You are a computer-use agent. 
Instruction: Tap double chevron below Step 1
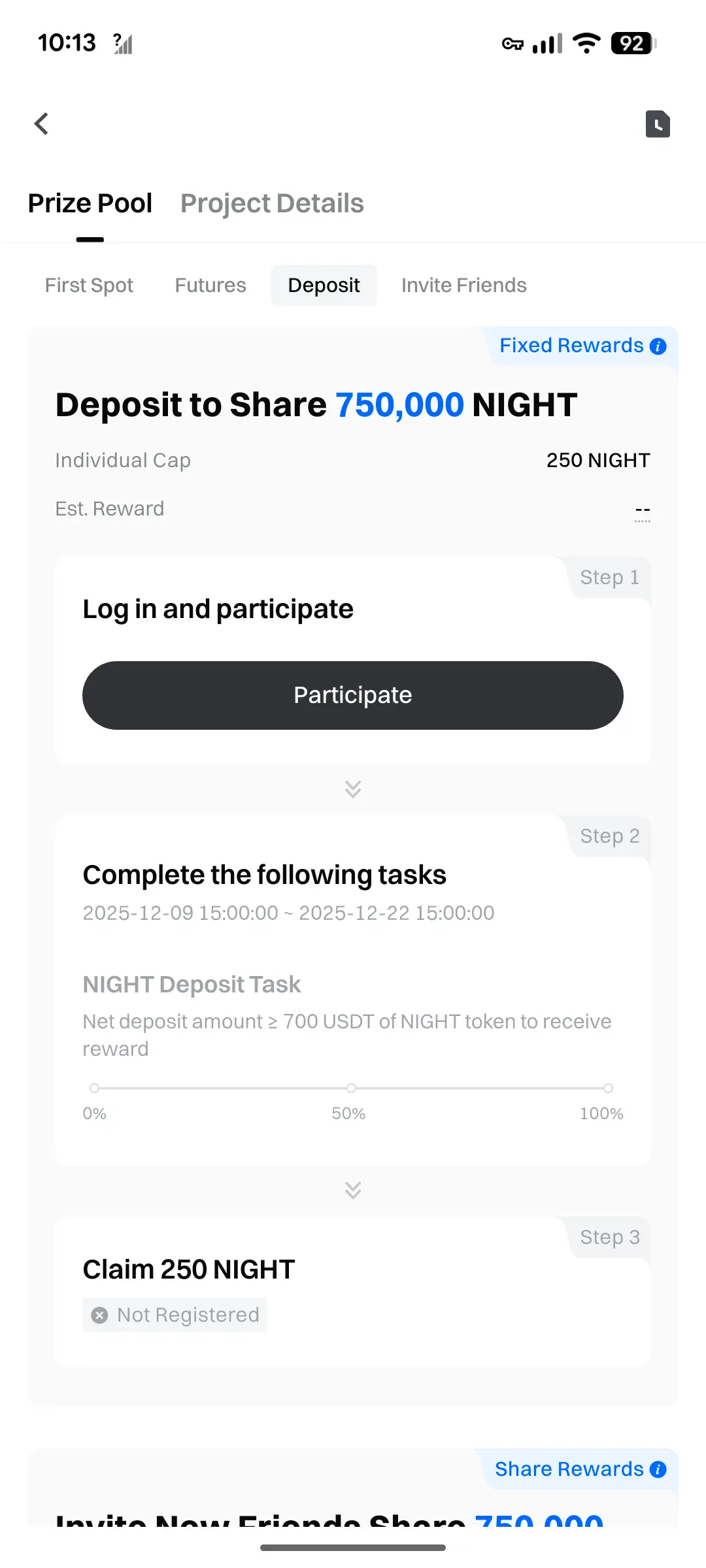pos(353,789)
